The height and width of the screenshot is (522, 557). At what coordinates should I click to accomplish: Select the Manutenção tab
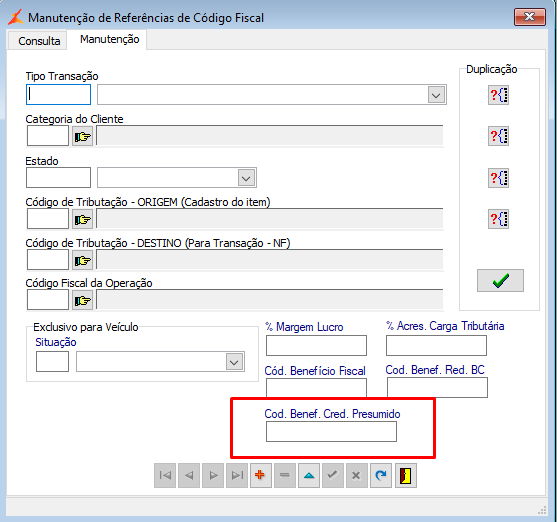[109, 39]
